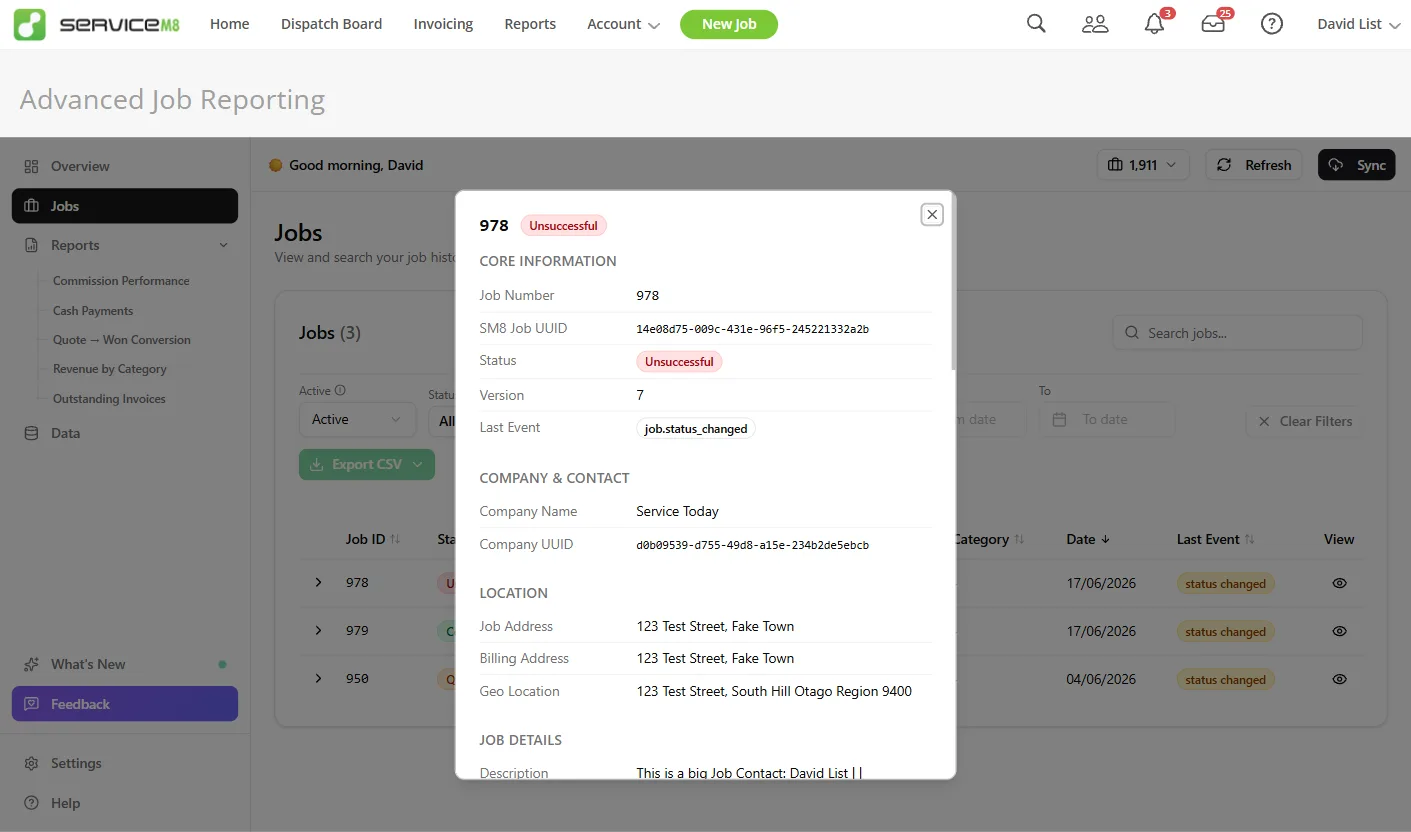
Task: Click the New Job button
Action: pos(729,24)
